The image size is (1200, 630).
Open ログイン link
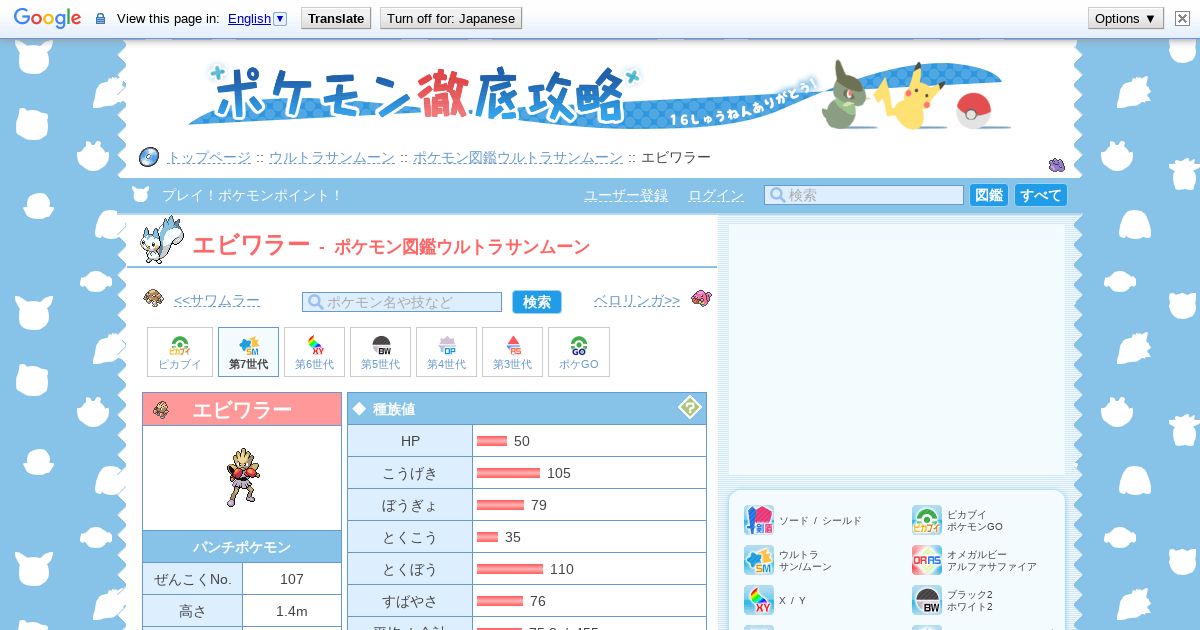point(716,196)
